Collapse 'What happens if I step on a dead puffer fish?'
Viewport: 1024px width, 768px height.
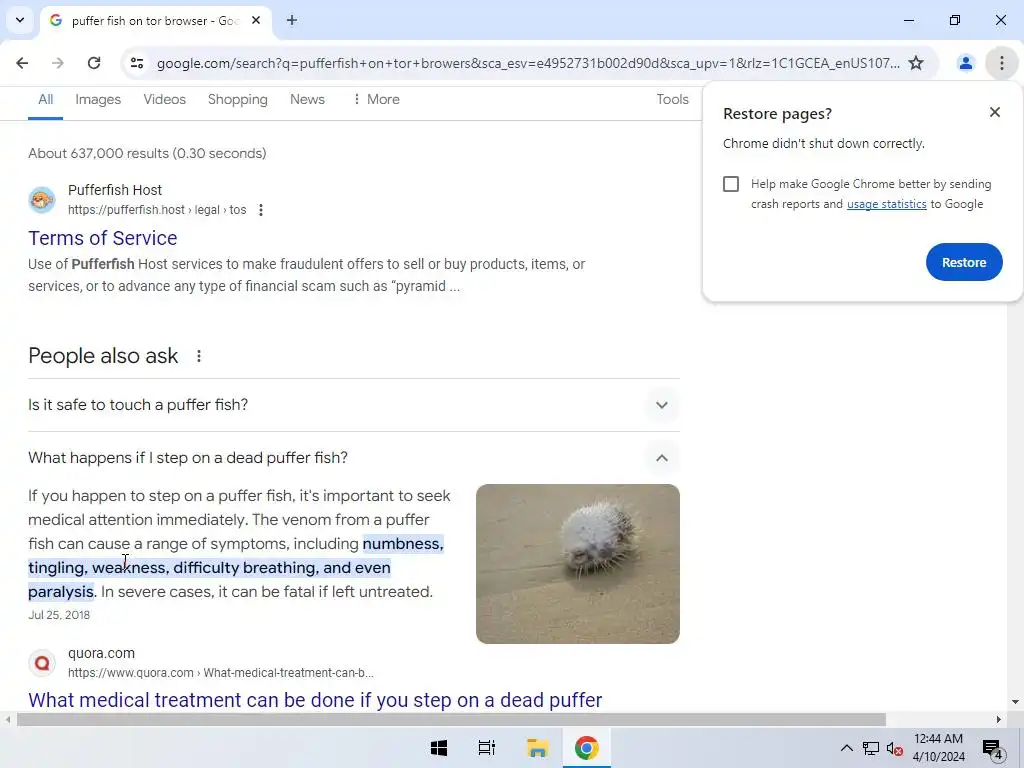pyautogui.click(x=353, y=458)
